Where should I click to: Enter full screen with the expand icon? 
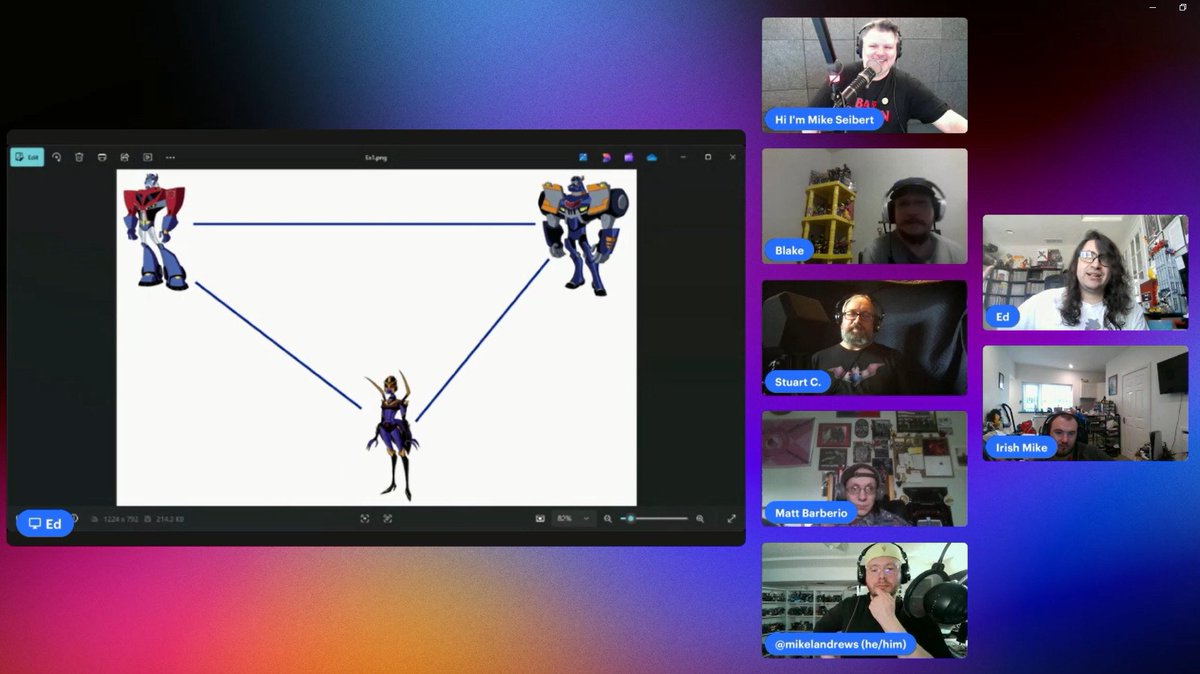tap(731, 518)
